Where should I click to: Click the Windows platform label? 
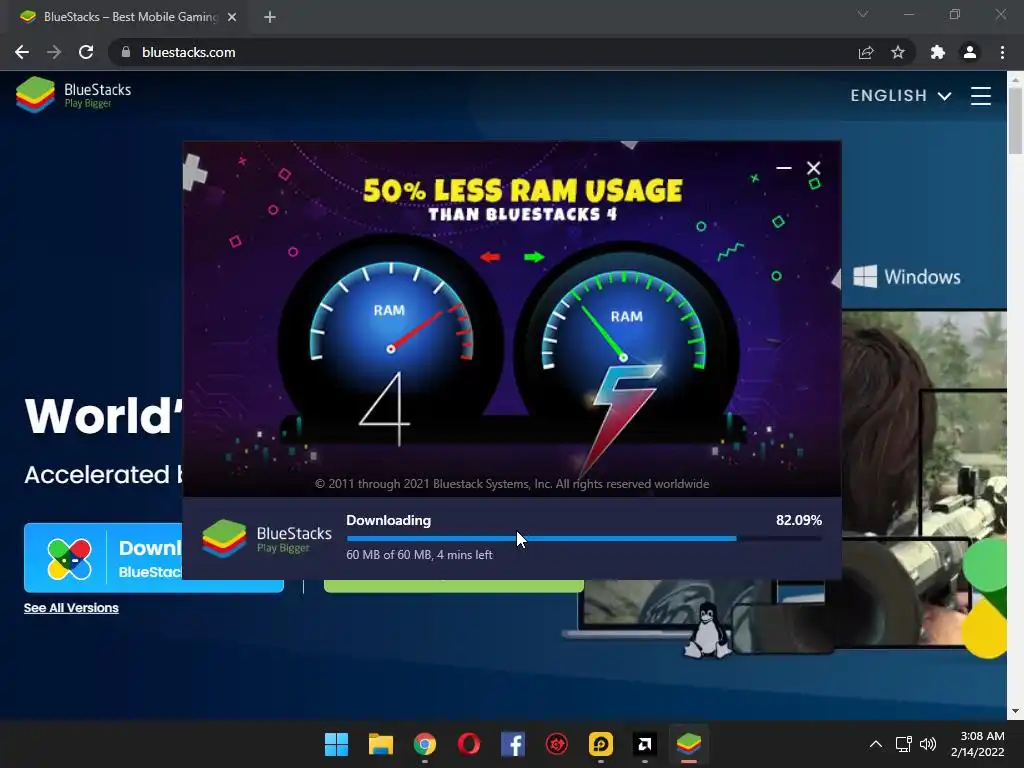[x=906, y=277]
